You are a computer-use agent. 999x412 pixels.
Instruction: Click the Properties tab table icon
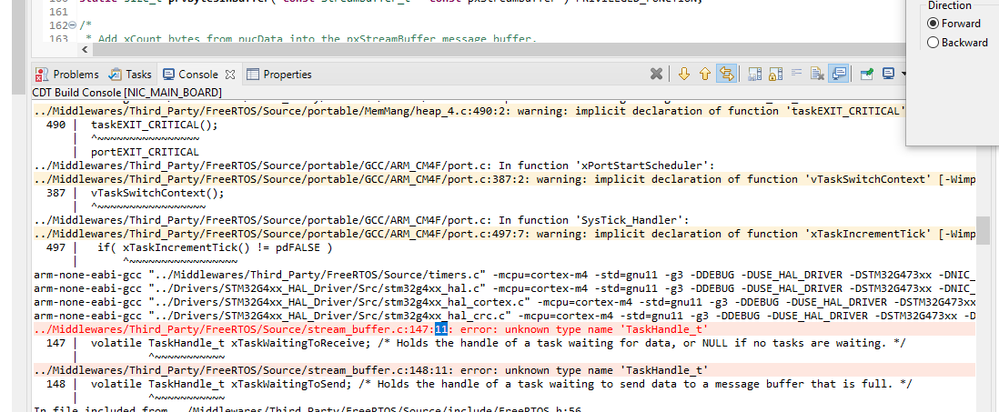253,75
